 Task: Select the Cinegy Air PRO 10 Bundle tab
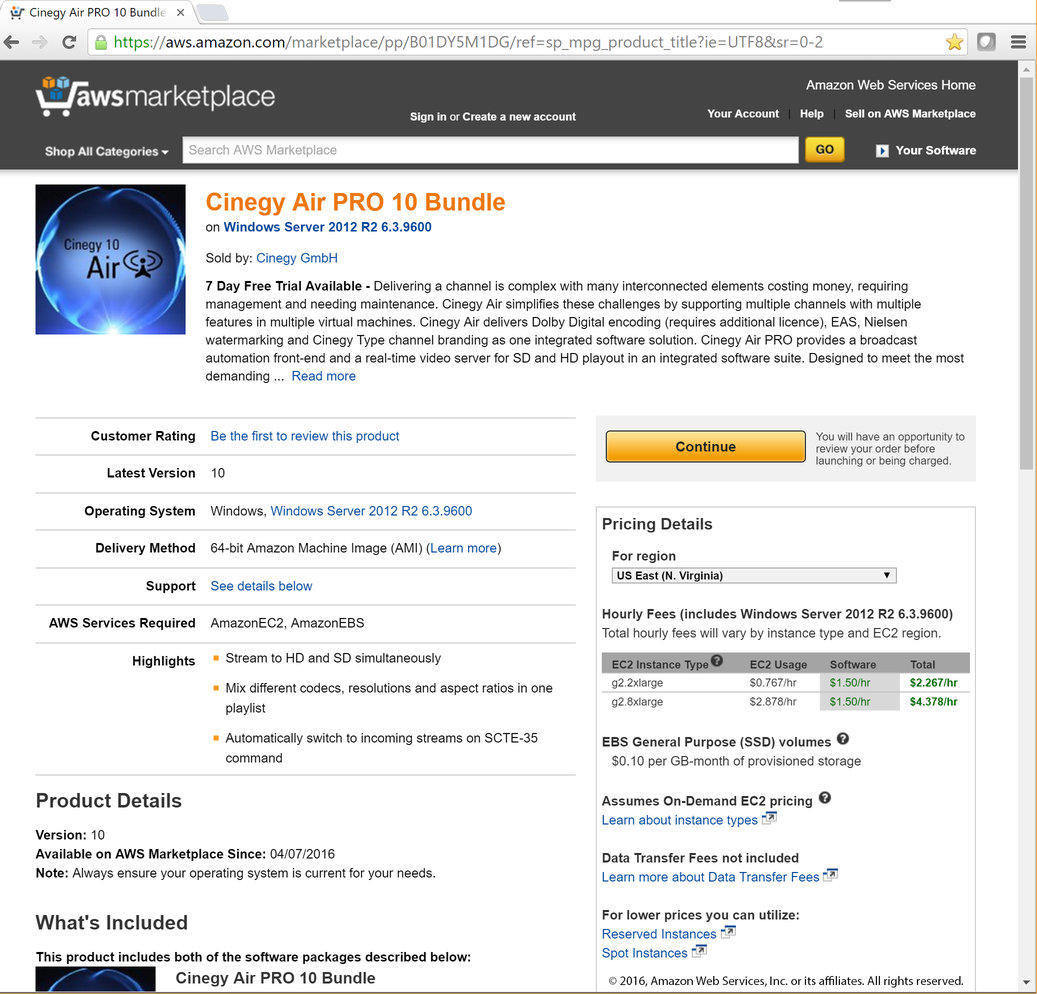click(x=97, y=13)
